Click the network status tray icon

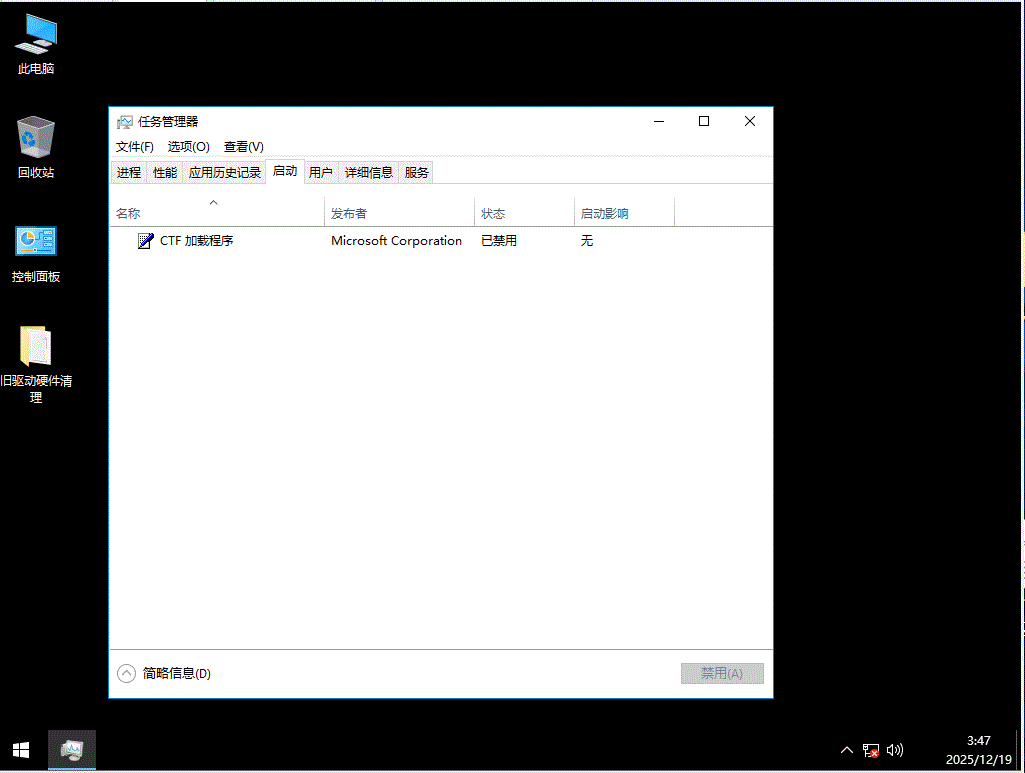coord(869,749)
